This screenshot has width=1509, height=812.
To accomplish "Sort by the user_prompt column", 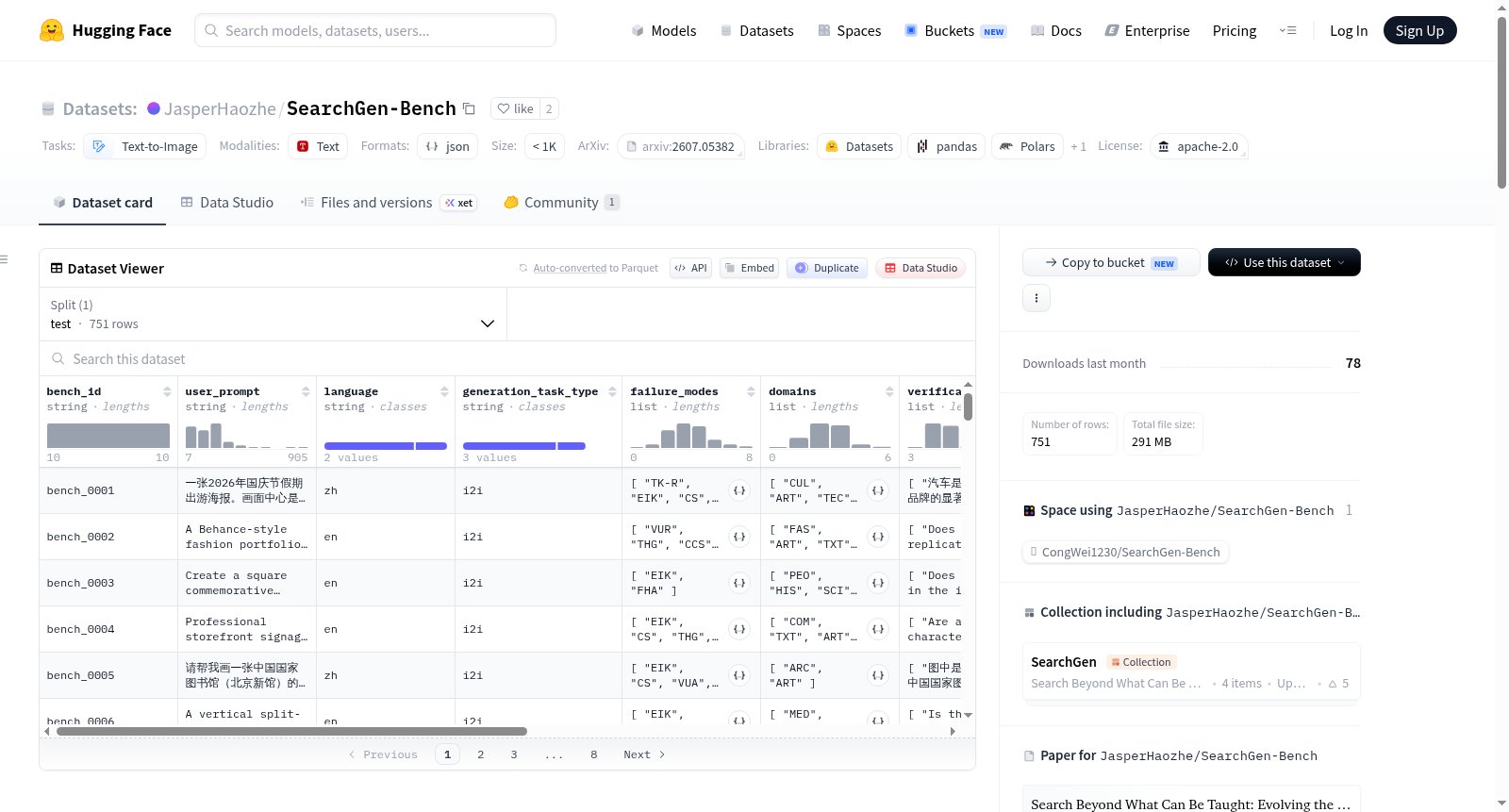I will pos(306,391).
